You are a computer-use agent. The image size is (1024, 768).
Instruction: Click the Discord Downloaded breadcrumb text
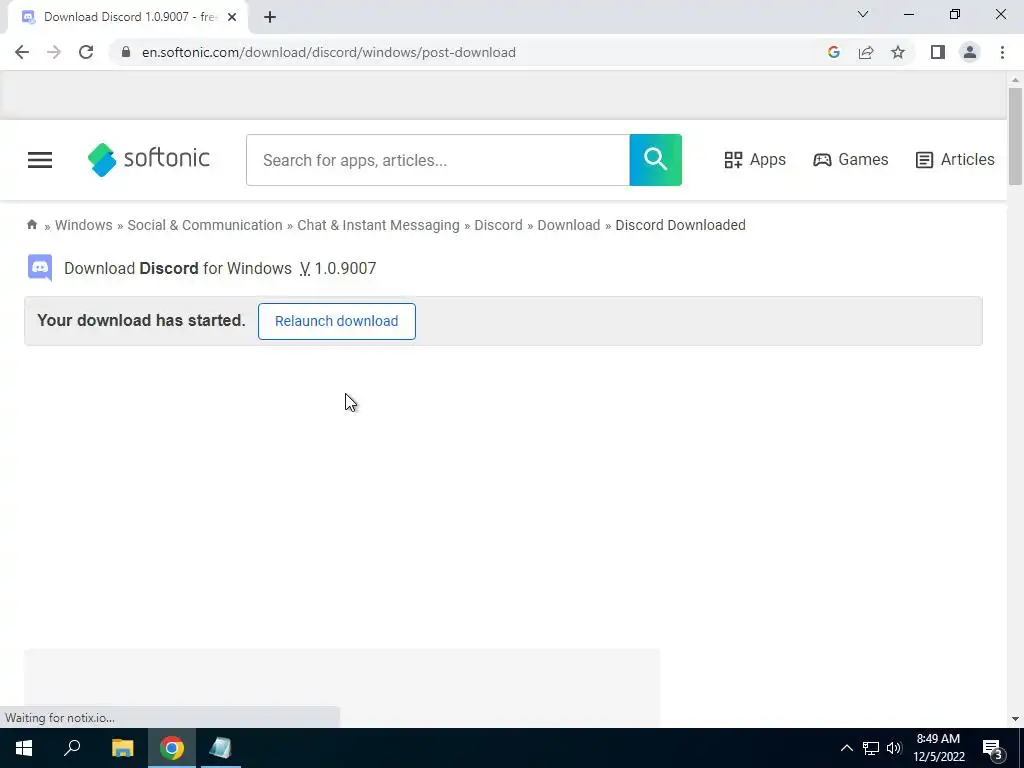680,225
